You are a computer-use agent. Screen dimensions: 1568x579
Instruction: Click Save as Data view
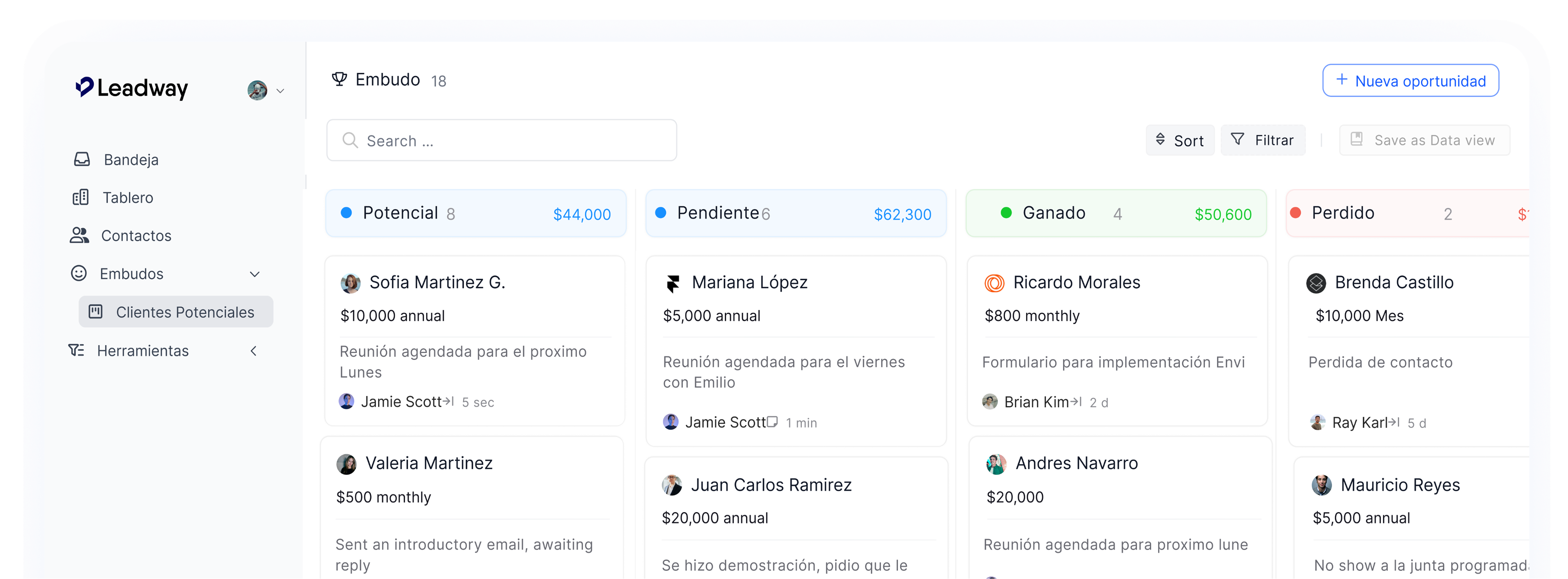click(x=1425, y=140)
